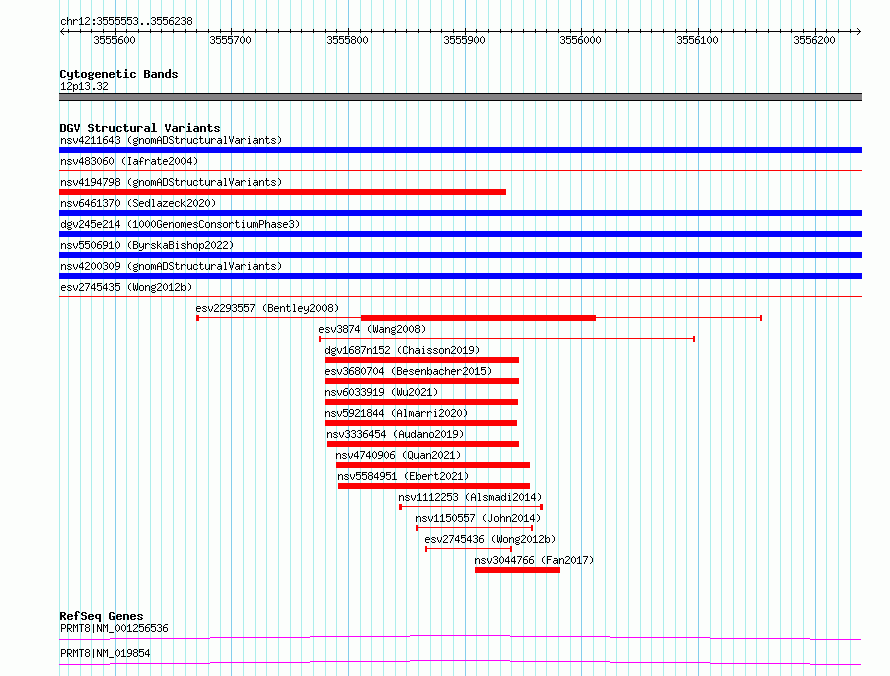Click the nsv483060 thin red line

[460, 170]
